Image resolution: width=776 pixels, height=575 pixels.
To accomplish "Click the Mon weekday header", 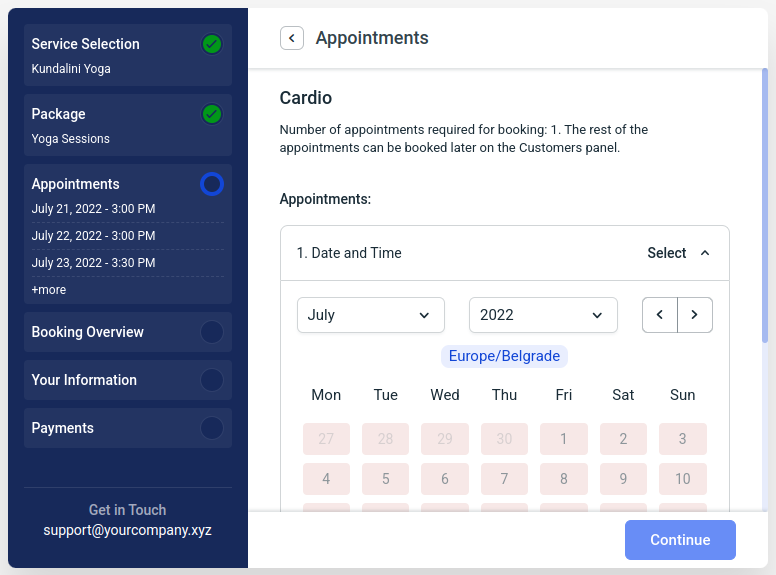I will [326, 395].
